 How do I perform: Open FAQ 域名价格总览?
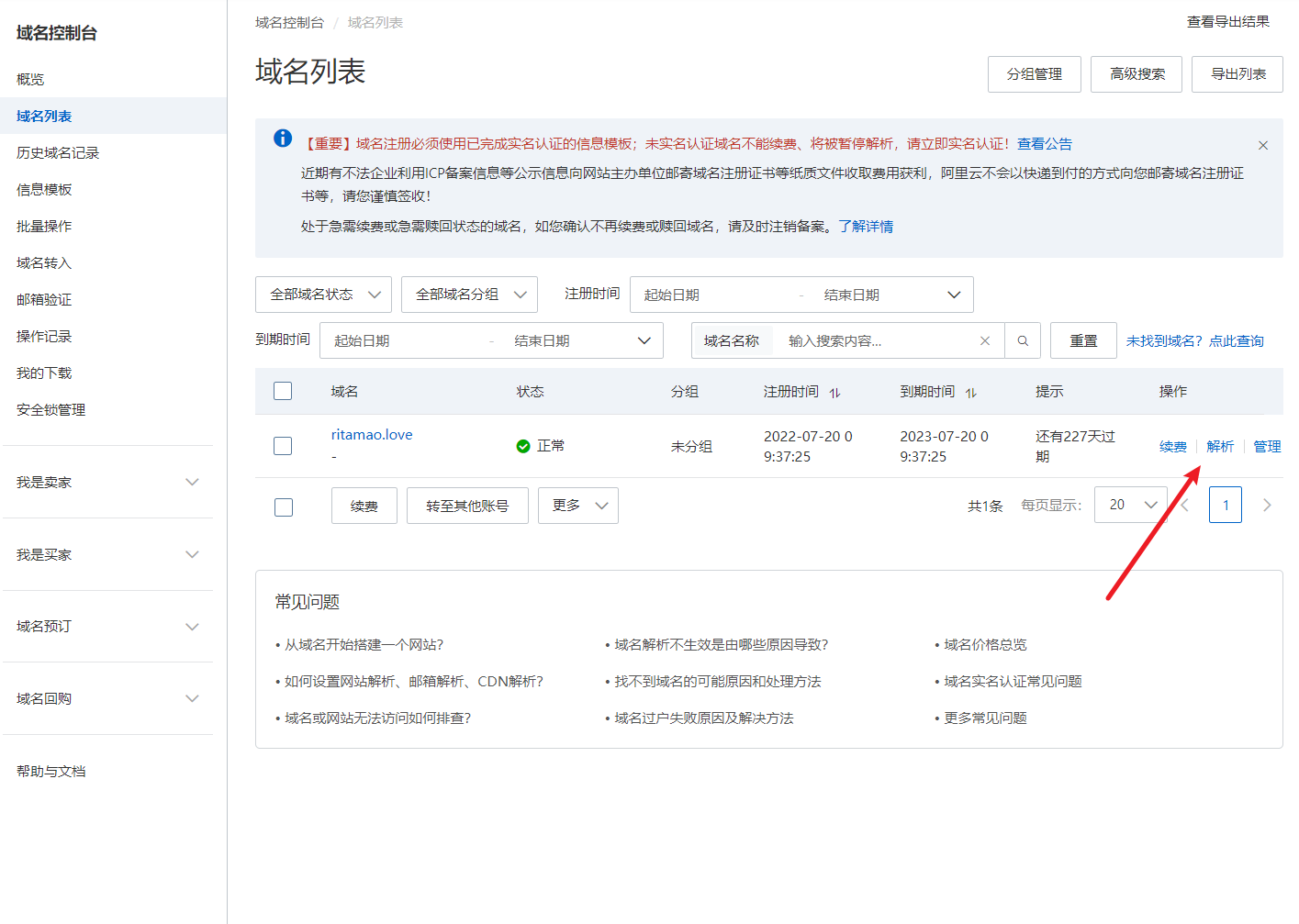[x=986, y=645]
